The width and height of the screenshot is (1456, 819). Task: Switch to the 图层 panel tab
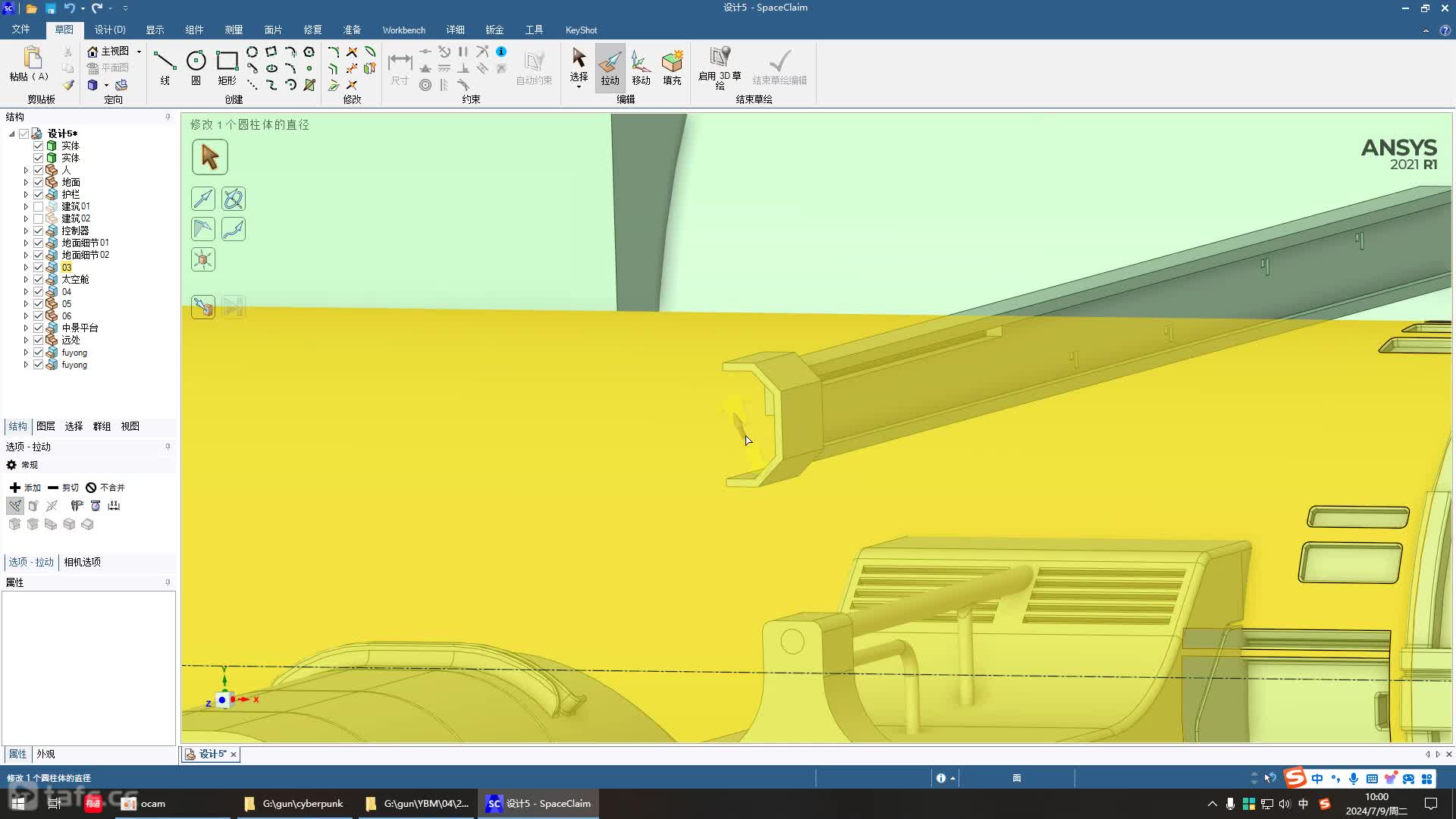point(45,426)
